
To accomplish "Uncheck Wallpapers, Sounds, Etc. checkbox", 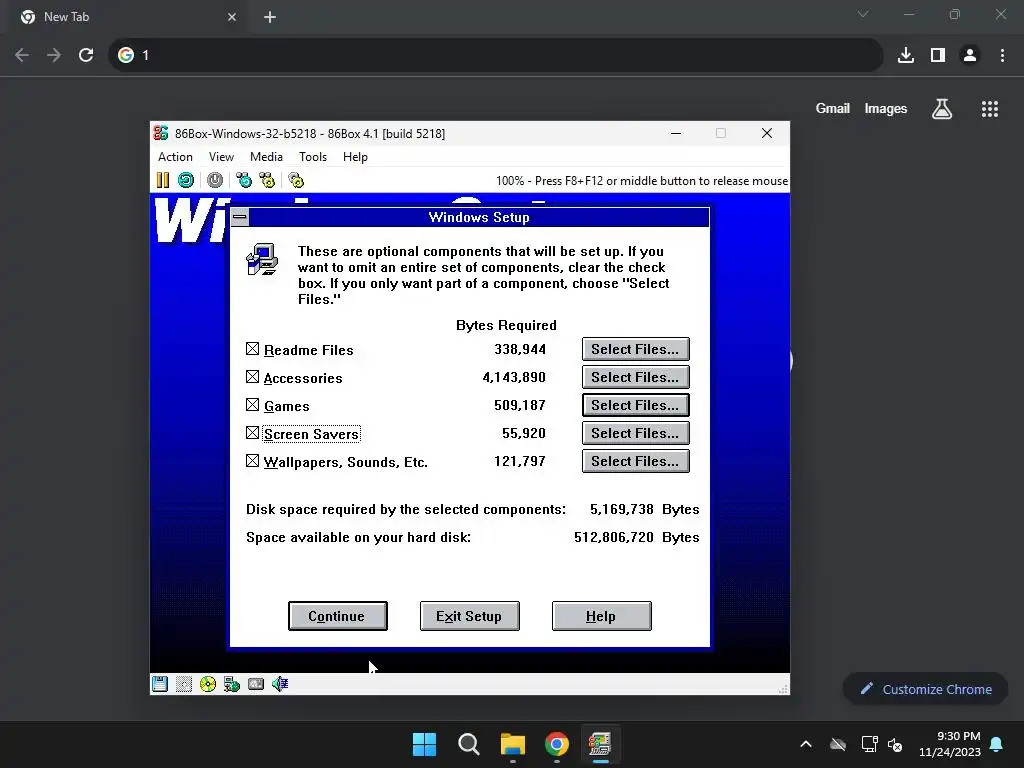I will click(x=253, y=461).
